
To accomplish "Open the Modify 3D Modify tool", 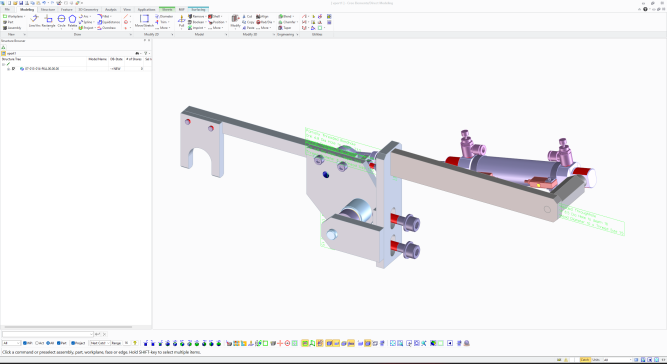I will (235, 21).
